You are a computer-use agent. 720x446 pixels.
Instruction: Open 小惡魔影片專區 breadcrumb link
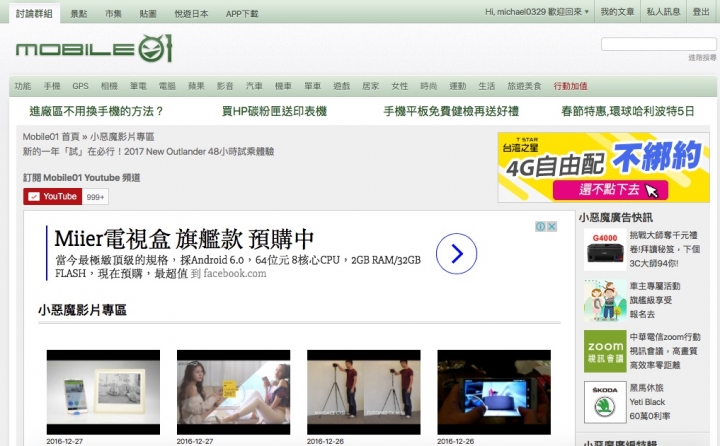click(122, 137)
